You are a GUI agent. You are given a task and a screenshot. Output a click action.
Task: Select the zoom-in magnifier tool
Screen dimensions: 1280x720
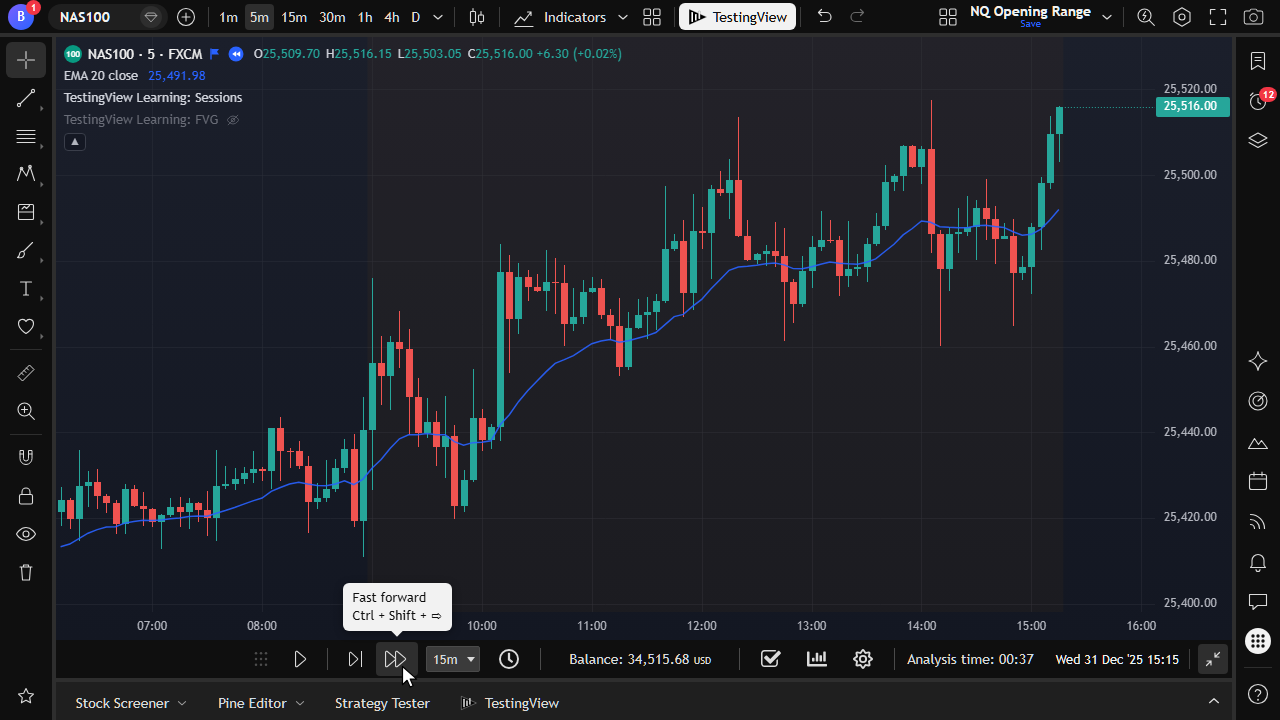click(26, 411)
